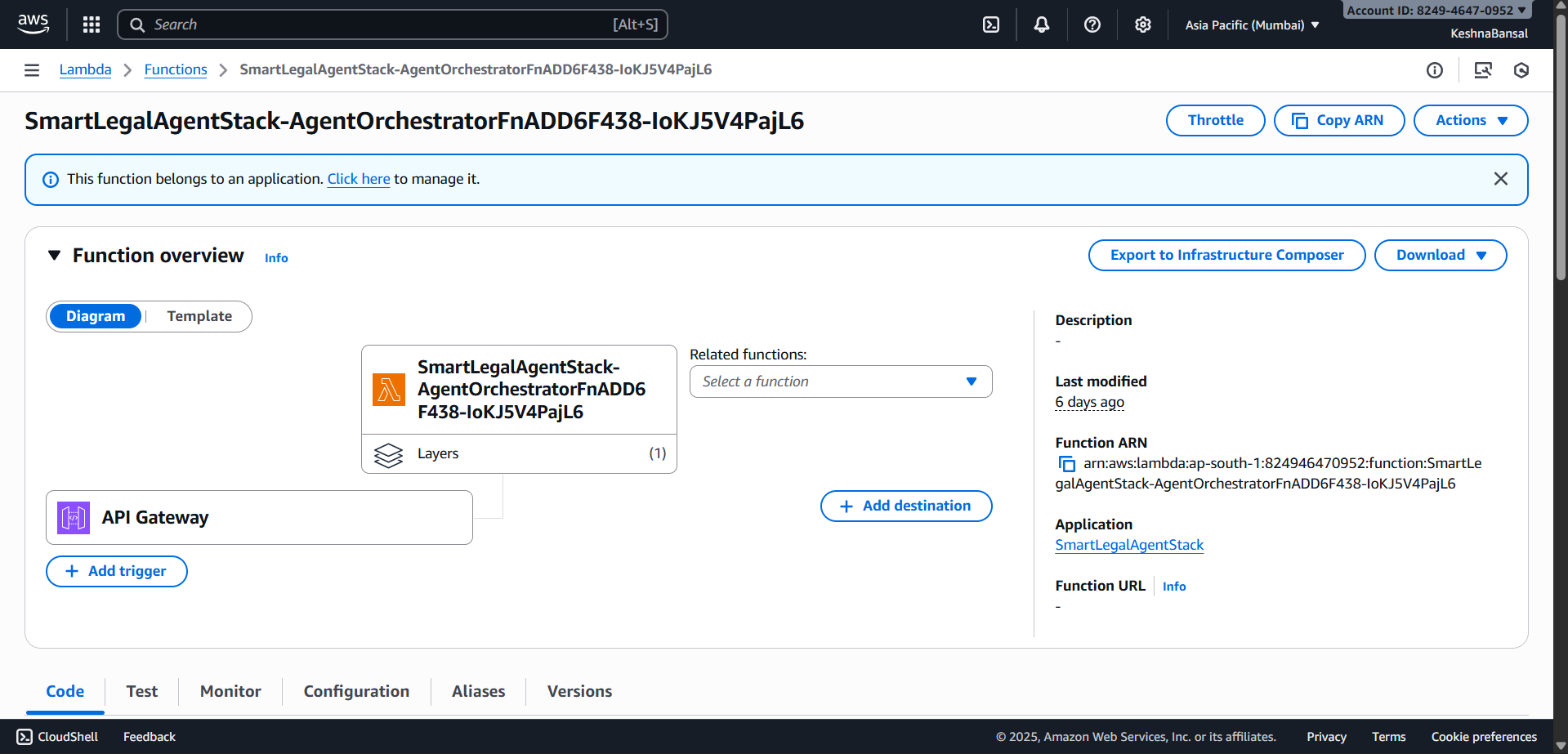Viewport: 1568px width, 754px height.
Task: Click Export to Infrastructure Composer
Action: click(1226, 255)
